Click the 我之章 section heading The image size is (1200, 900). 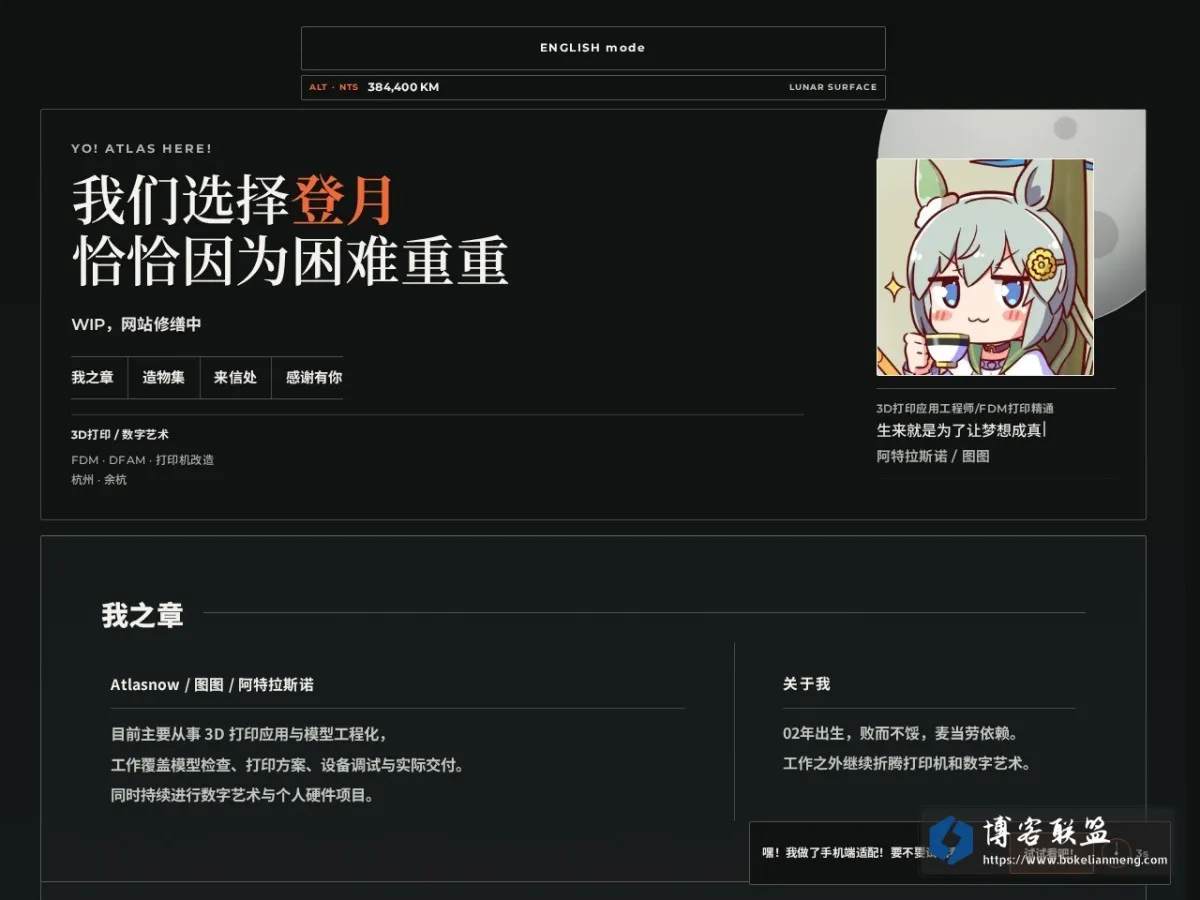[143, 614]
